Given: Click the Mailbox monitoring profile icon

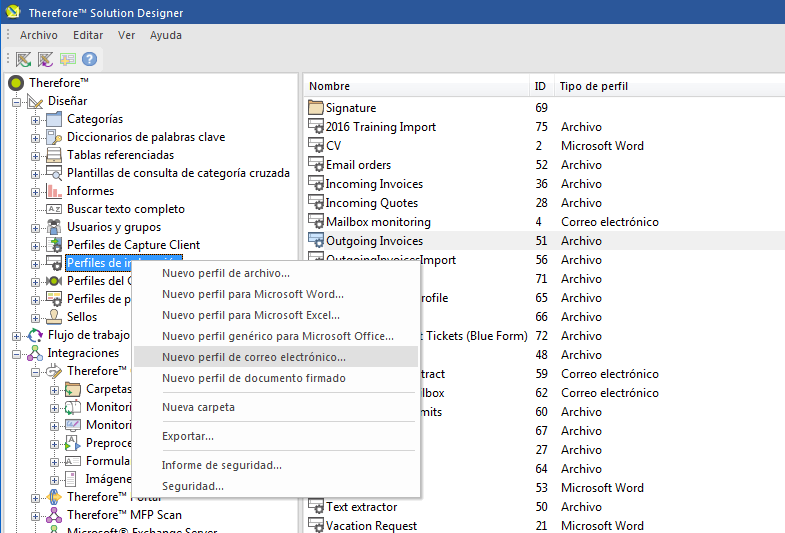Looking at the screenshot, I should coord(316,222).
